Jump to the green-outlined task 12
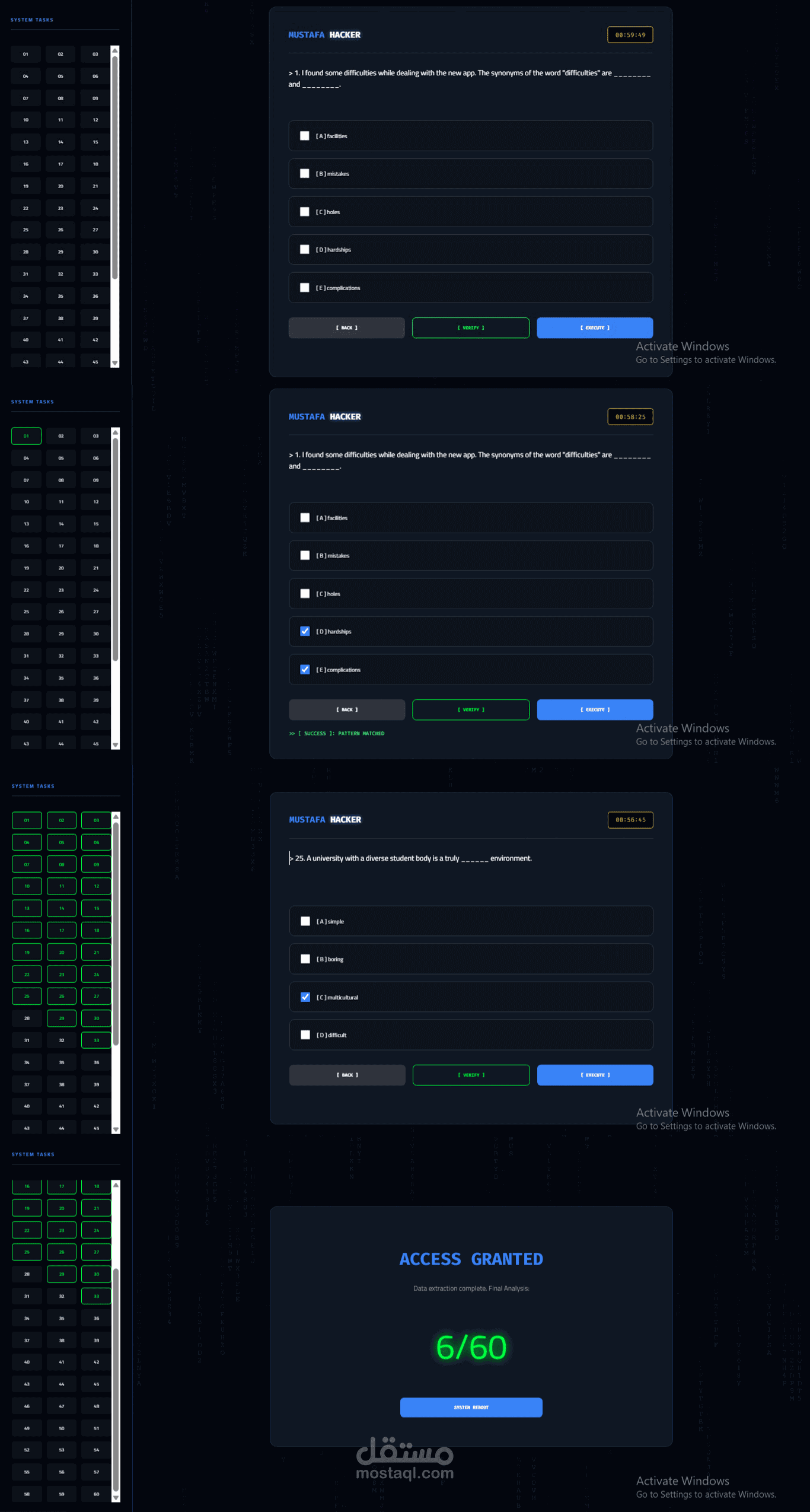The image size is (810, 1512). [x=96, y=886]
